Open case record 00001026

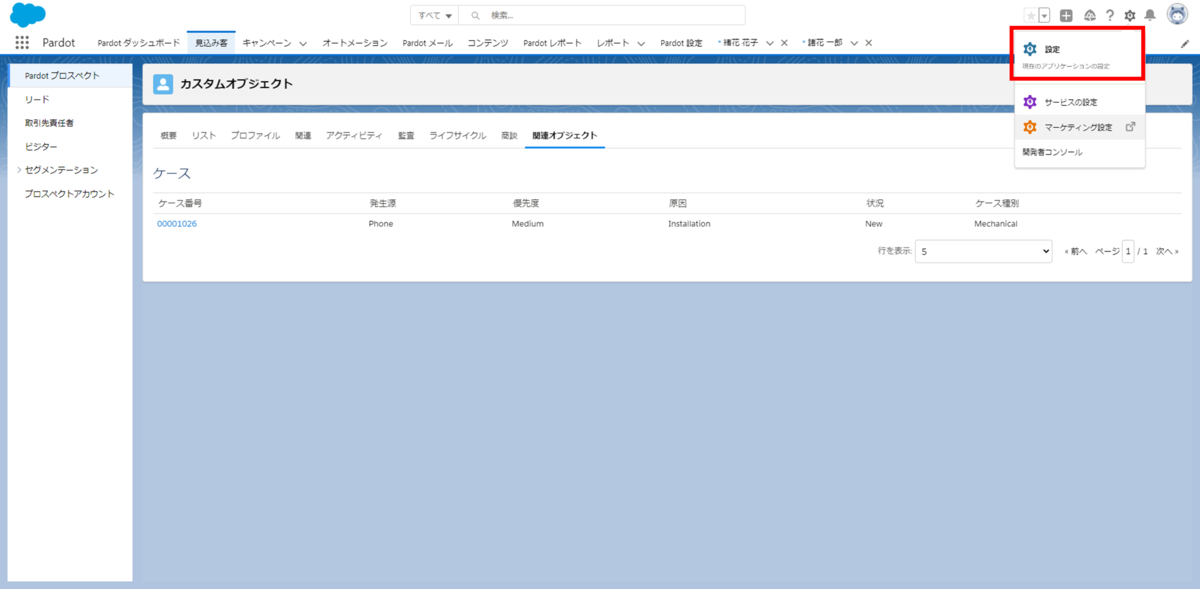pyautogui.click(x=176, y=223)
